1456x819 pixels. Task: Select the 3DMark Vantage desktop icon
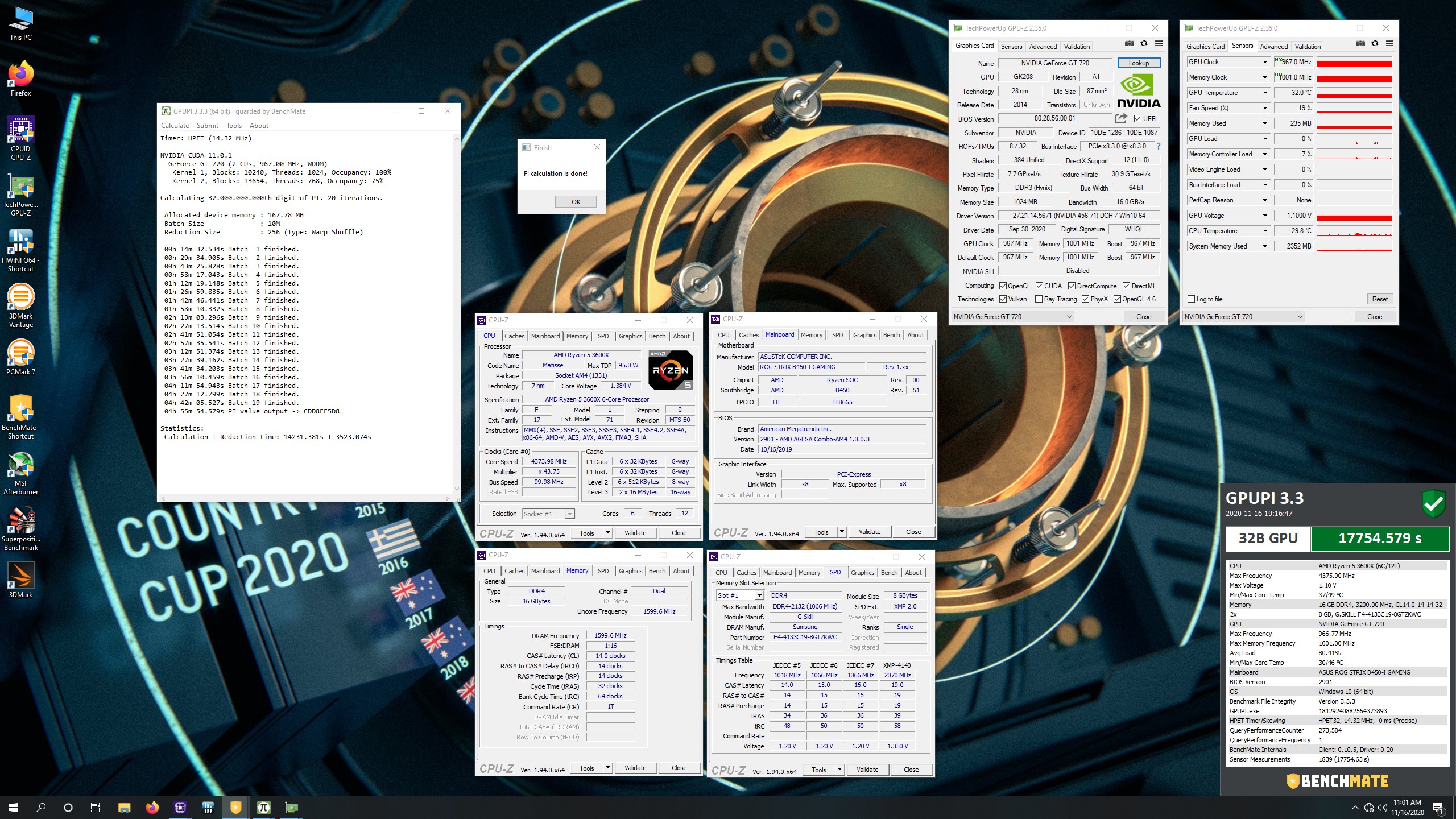21,306
